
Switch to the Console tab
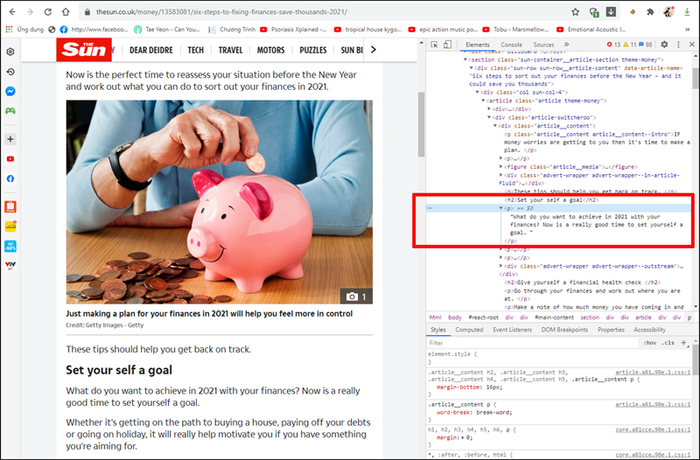click(x=511, y=45)
